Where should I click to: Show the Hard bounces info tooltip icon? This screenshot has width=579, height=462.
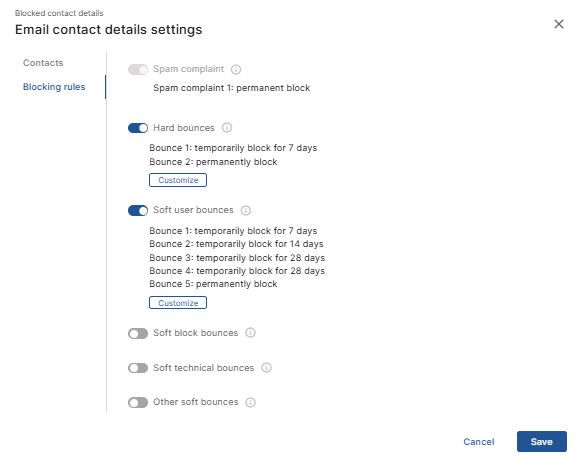(227, 128)
